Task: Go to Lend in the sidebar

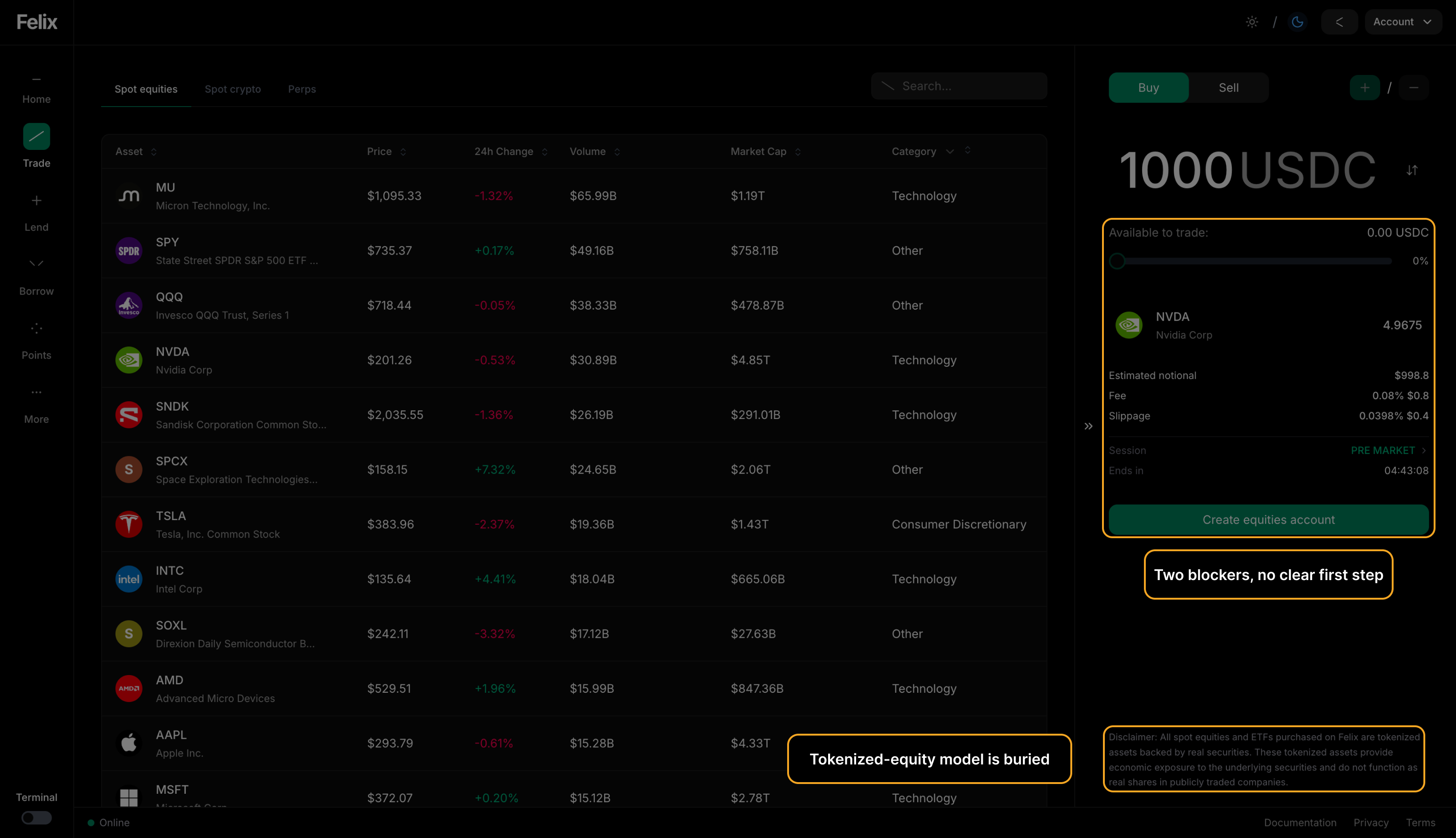Action: pyautogui.click(x=36, y=213)
